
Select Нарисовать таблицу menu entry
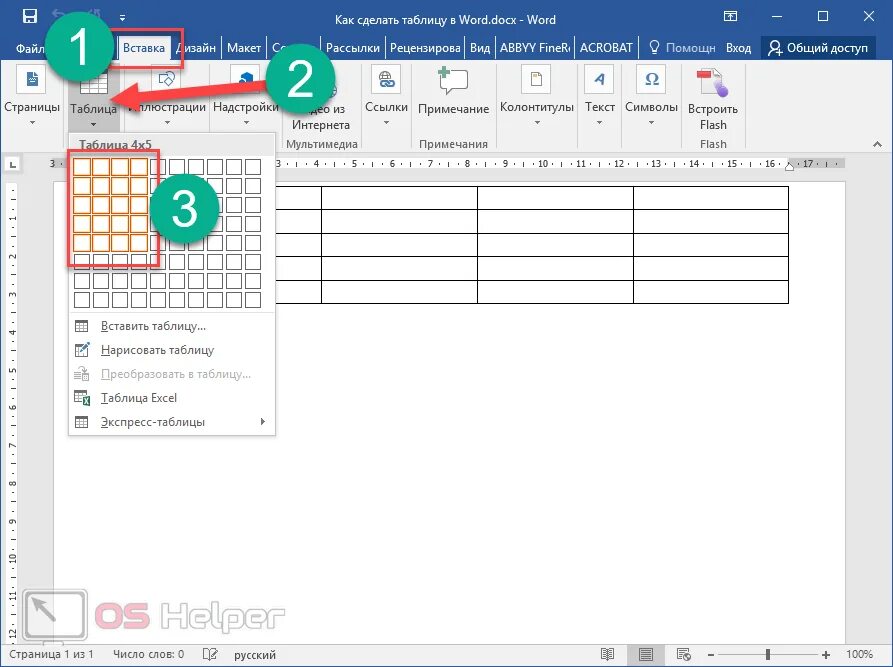(x=172, y=350)
